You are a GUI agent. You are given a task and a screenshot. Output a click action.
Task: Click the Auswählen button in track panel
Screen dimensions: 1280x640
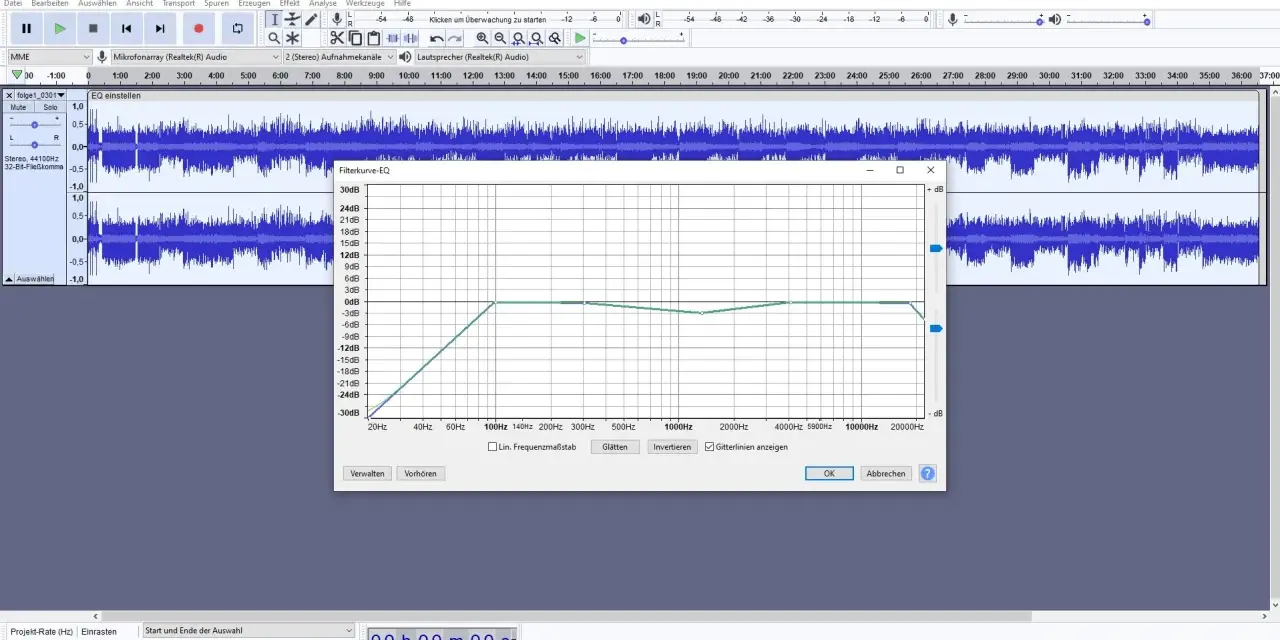[x=35, y=279]
